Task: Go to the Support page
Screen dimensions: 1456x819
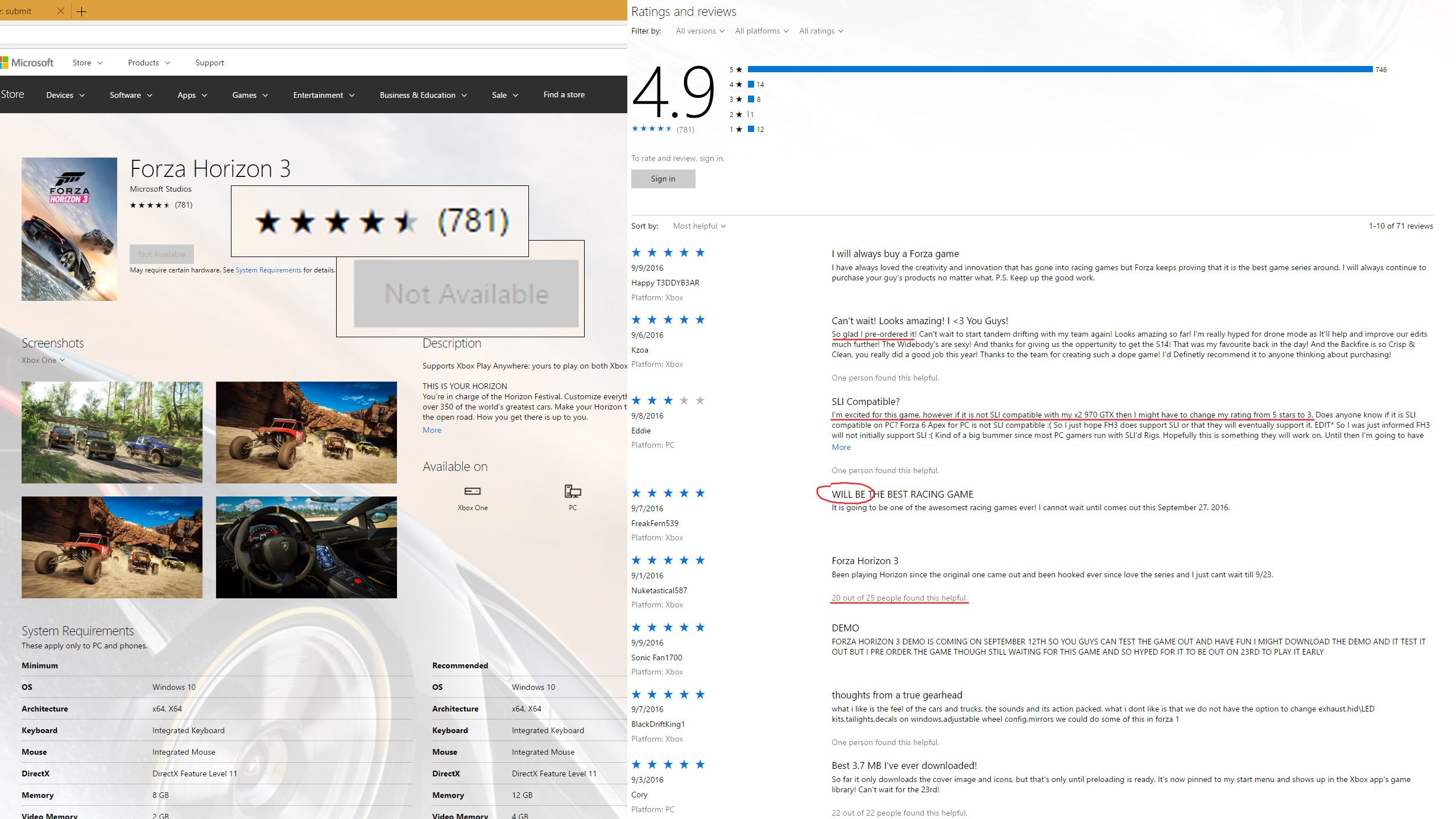Action: (x=210, y=63)
